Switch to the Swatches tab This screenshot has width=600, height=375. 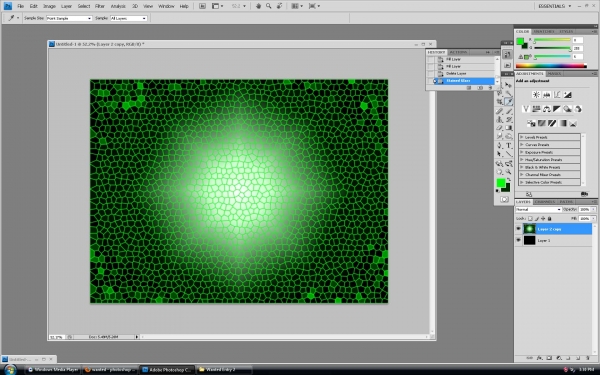543,31
